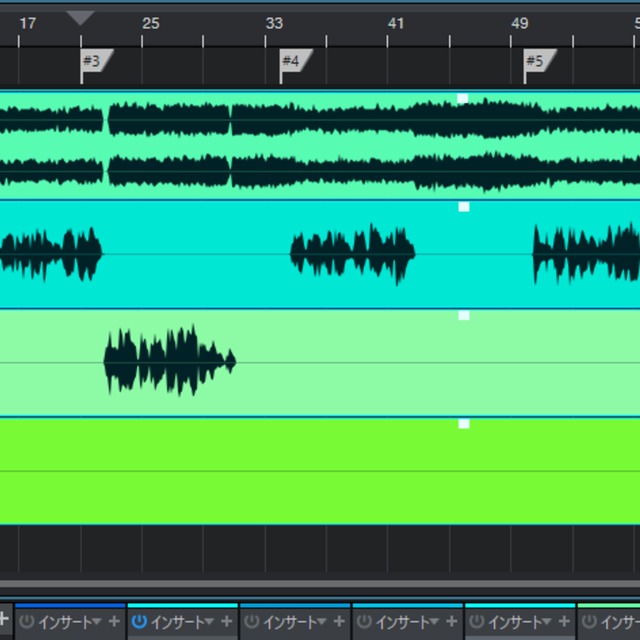This screenshot has width=640, height=640.
Task: Open the fifth インサート dropdown arrow
Action: click(x=546, y=622)
